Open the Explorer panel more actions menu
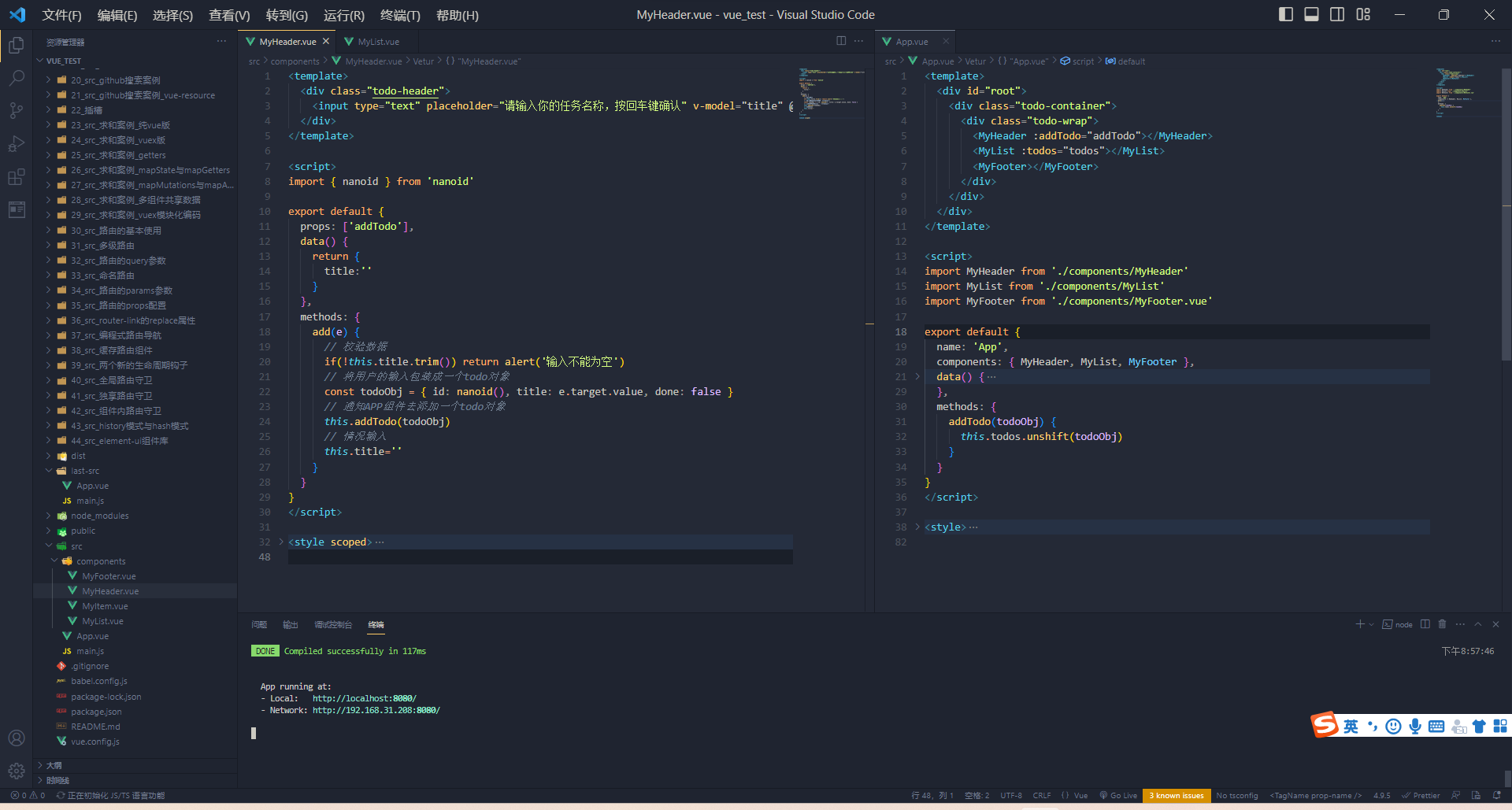Viewport: 1512px width, 810px height. (221, 42)
